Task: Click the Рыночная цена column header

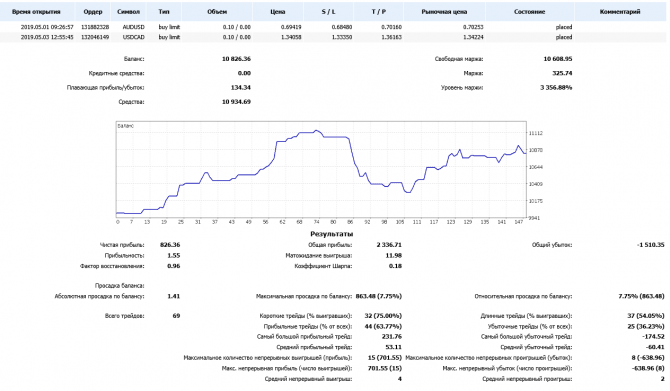Action: point(444,12)
